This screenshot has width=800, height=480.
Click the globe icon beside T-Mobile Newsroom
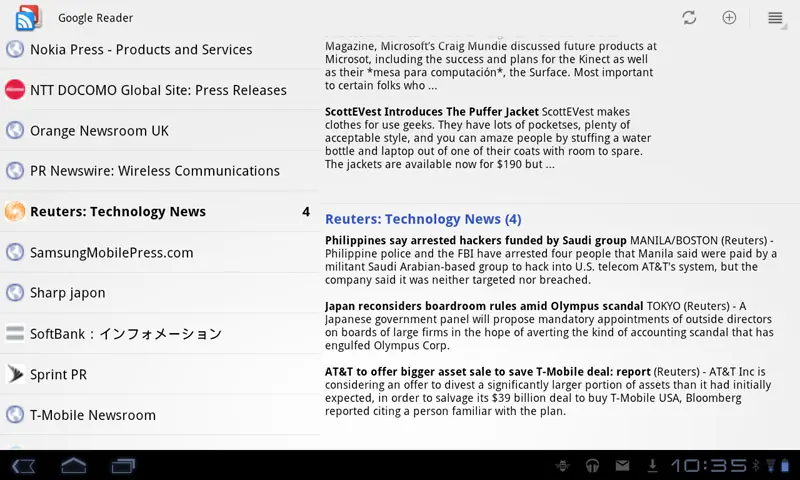(15, 415)
